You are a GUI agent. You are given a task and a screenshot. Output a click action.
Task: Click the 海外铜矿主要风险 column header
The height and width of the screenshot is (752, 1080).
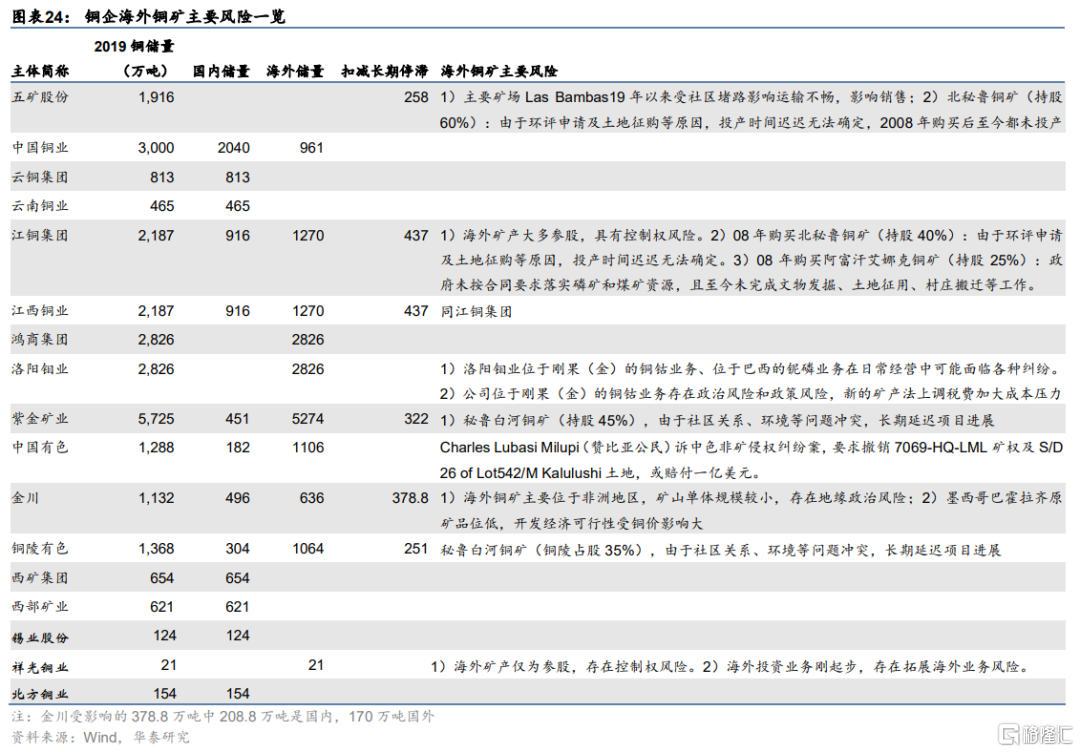click(x=499, y=72)
